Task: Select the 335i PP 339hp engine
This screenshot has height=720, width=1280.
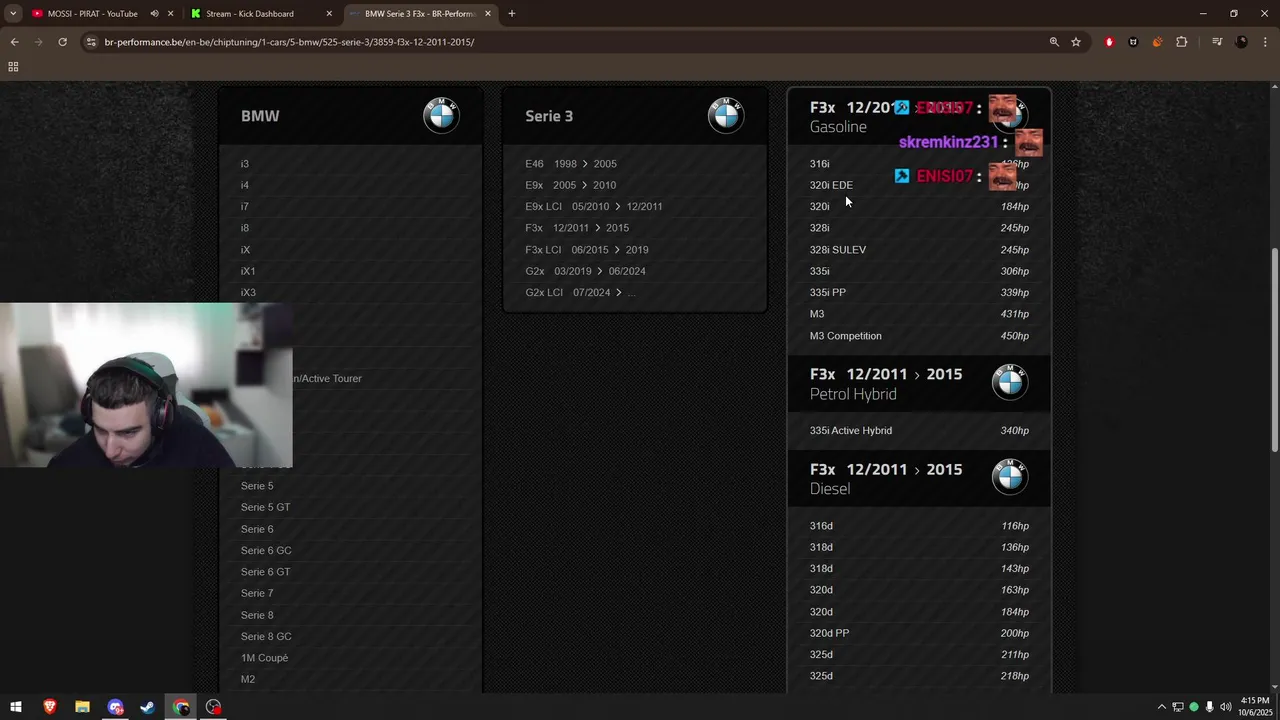Action: click(919, 292)
